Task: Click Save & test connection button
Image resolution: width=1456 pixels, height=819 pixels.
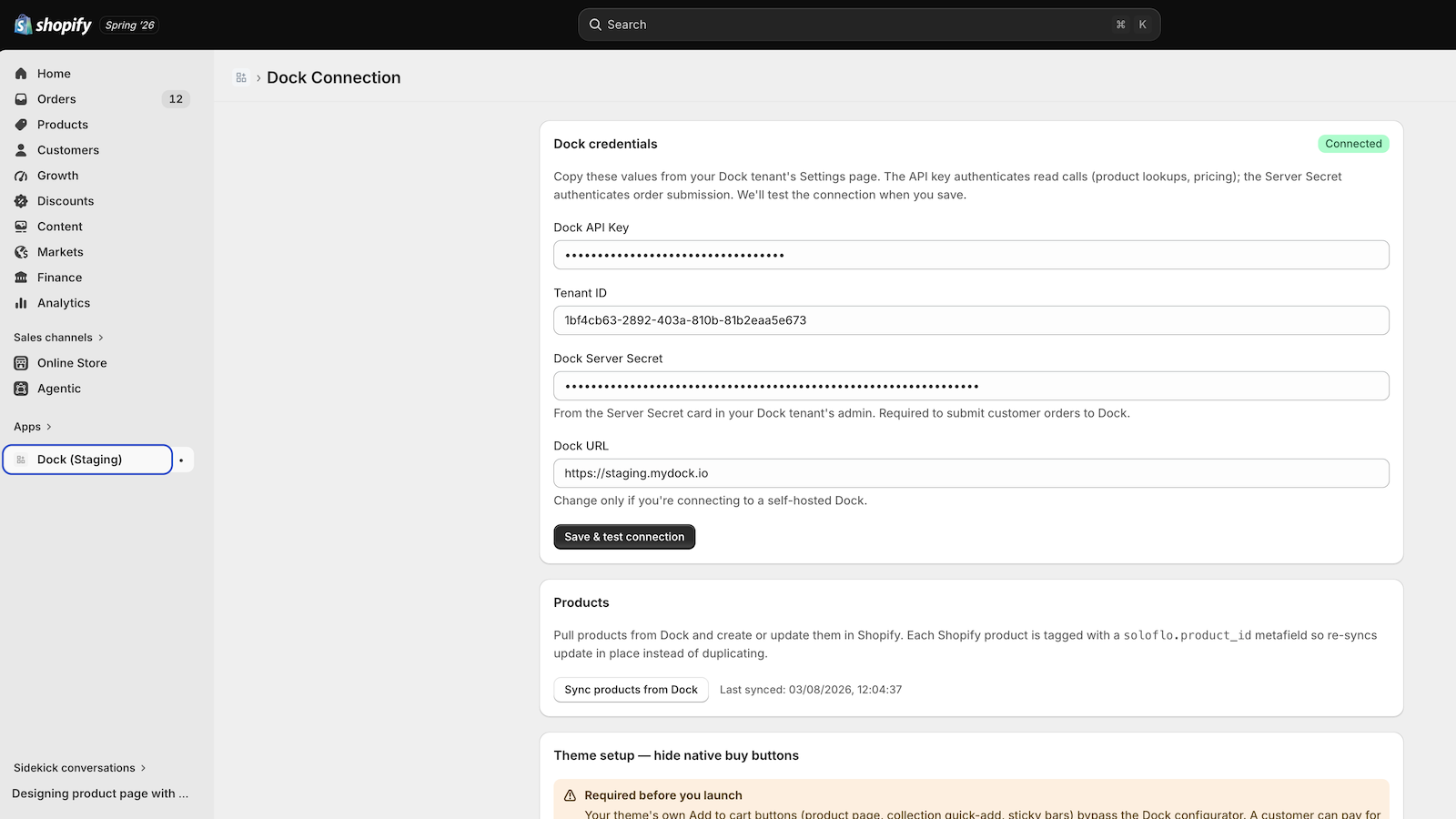Action: [624, 537]
